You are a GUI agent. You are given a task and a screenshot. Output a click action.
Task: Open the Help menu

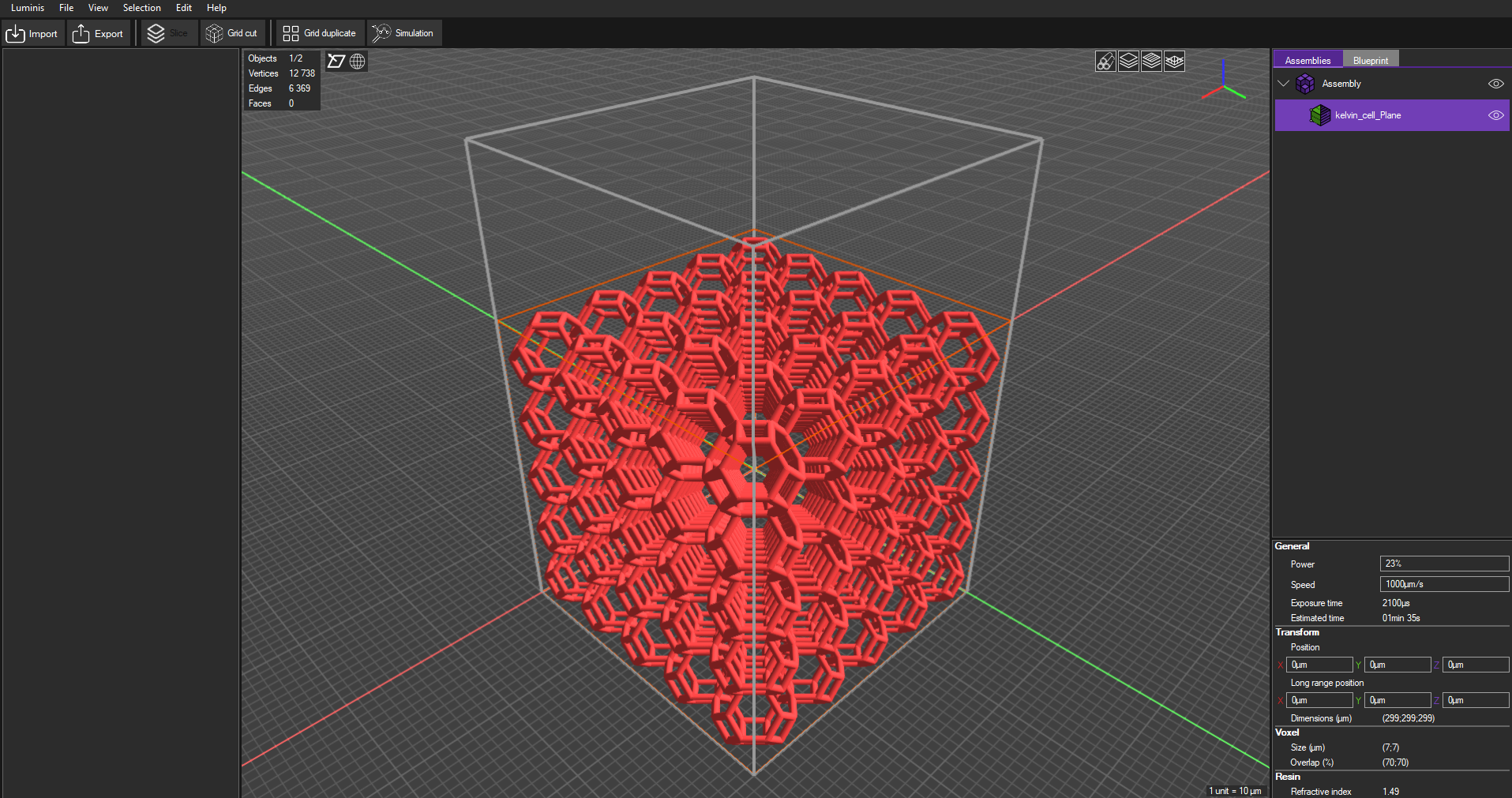[216, 8]
